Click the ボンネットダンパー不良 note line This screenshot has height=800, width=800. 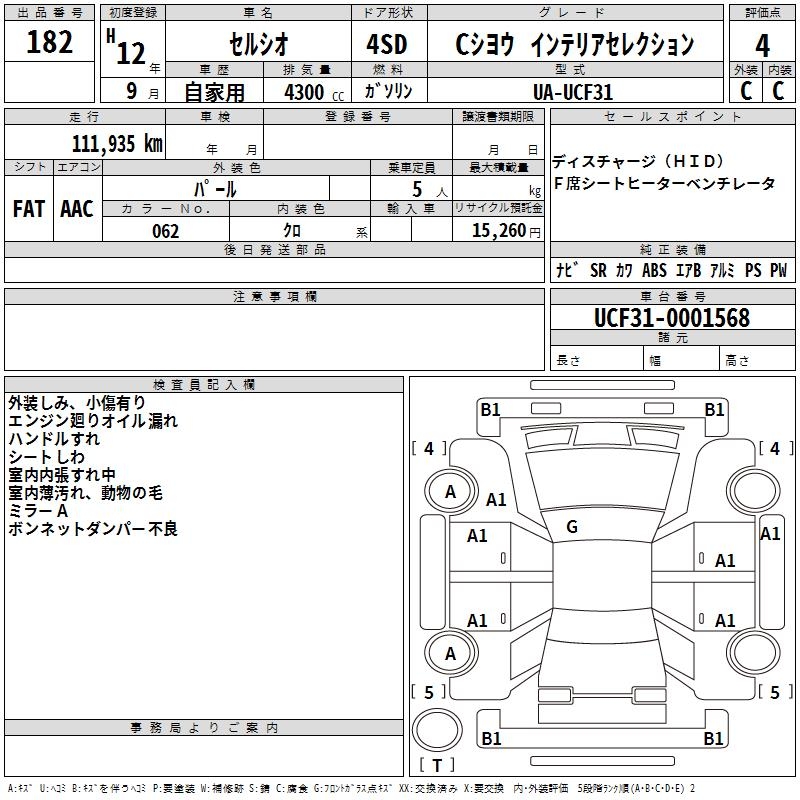92,529
